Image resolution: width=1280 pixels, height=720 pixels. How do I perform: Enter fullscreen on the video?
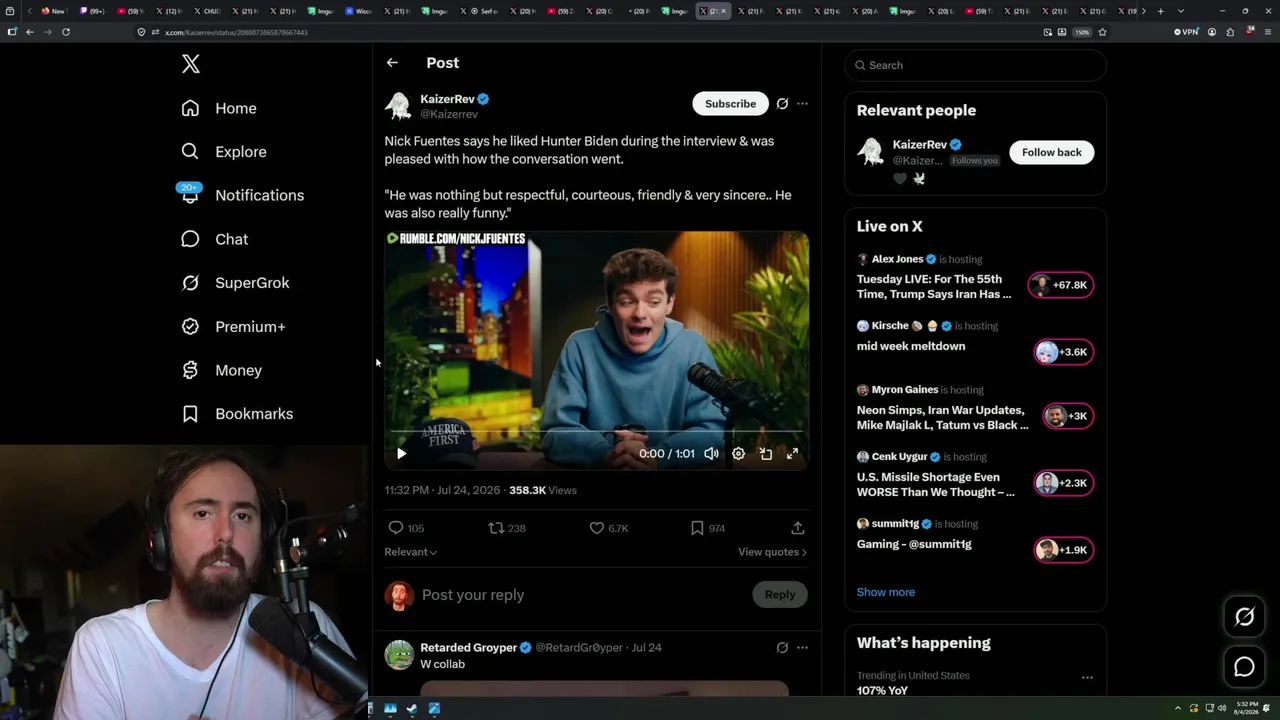coord(792,454)
